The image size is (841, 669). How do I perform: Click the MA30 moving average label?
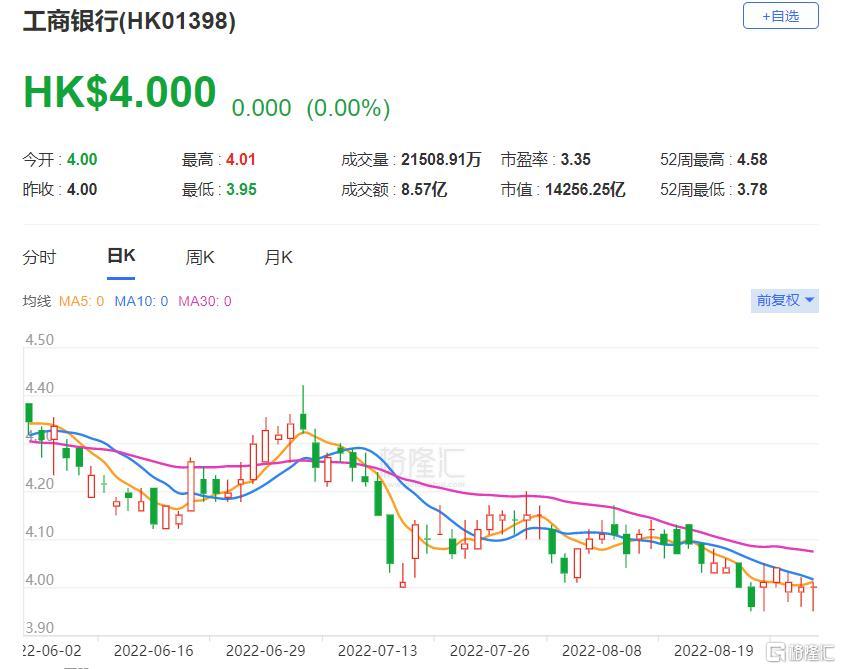205,301
